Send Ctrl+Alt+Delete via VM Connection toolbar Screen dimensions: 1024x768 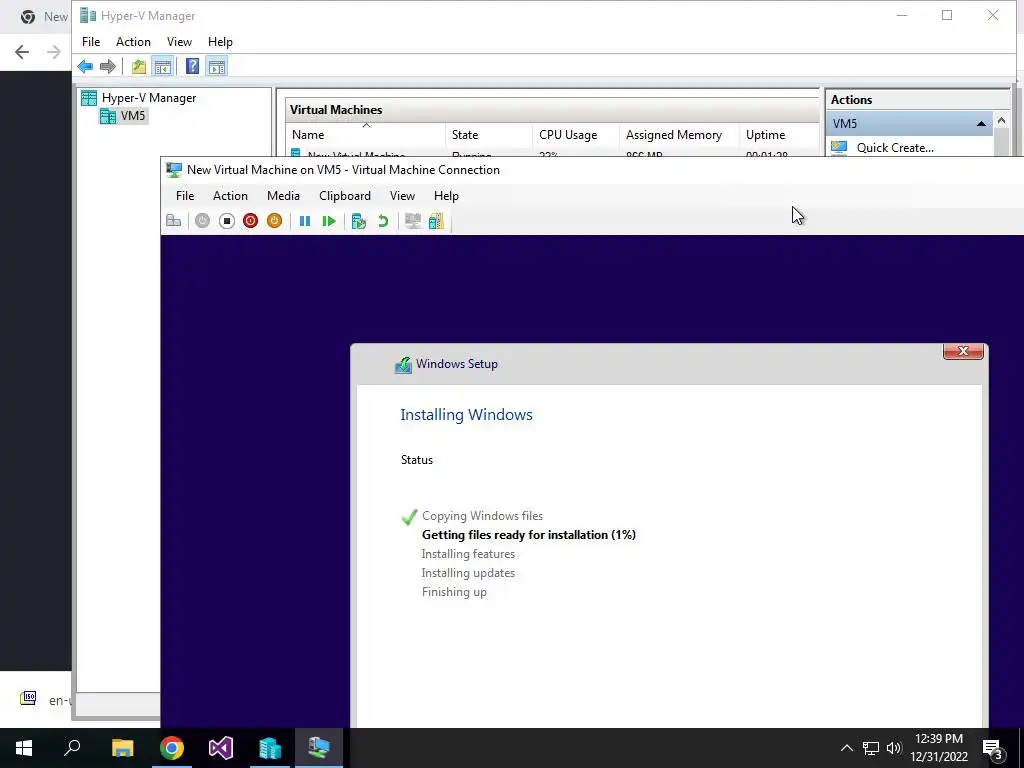click(x=174, y=221)
